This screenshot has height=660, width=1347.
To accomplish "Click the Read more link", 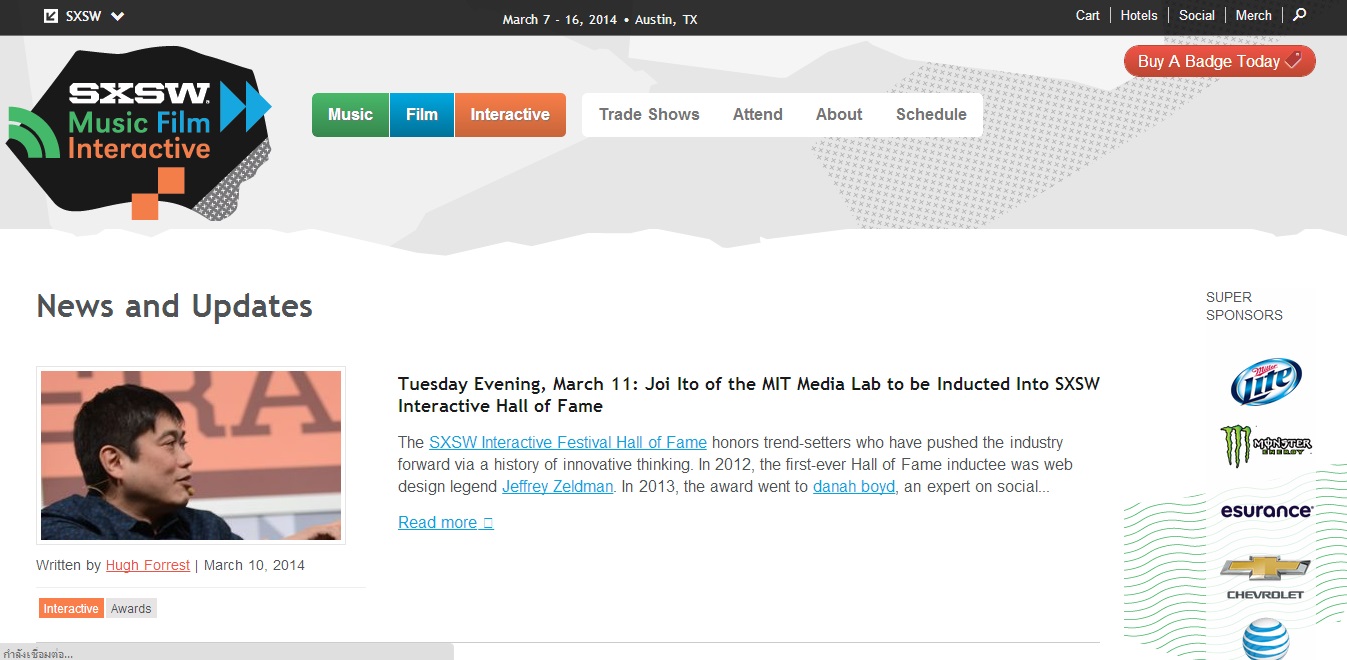I will click(445, 522).
